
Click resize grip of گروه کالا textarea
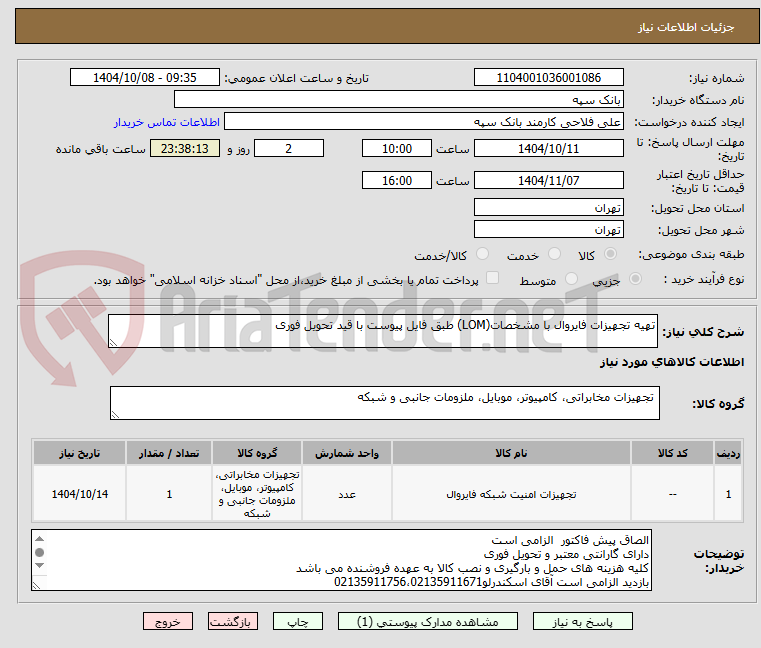116,415
